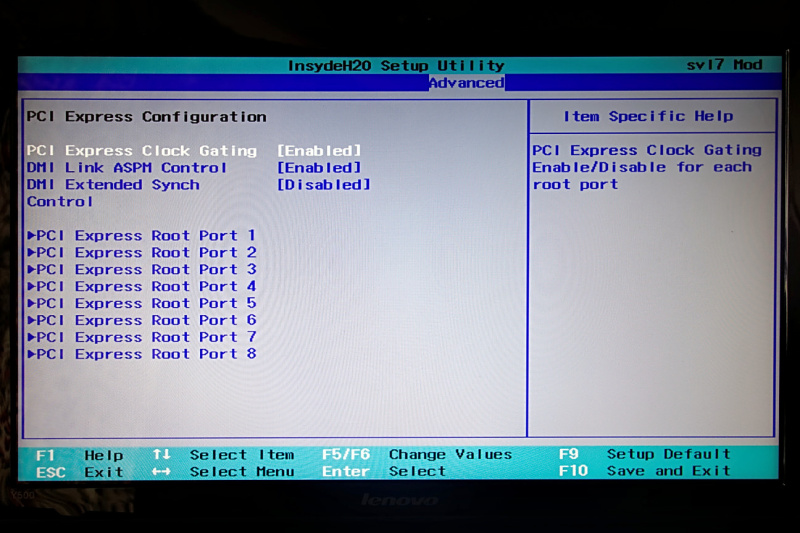Expand PCI Express Root Port 8 arrow

[31, 353]
